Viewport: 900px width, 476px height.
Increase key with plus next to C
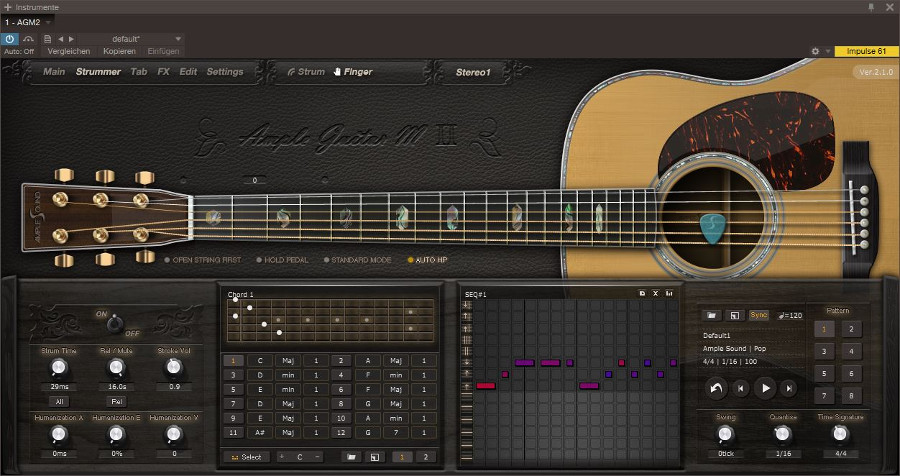coord(281,457)
